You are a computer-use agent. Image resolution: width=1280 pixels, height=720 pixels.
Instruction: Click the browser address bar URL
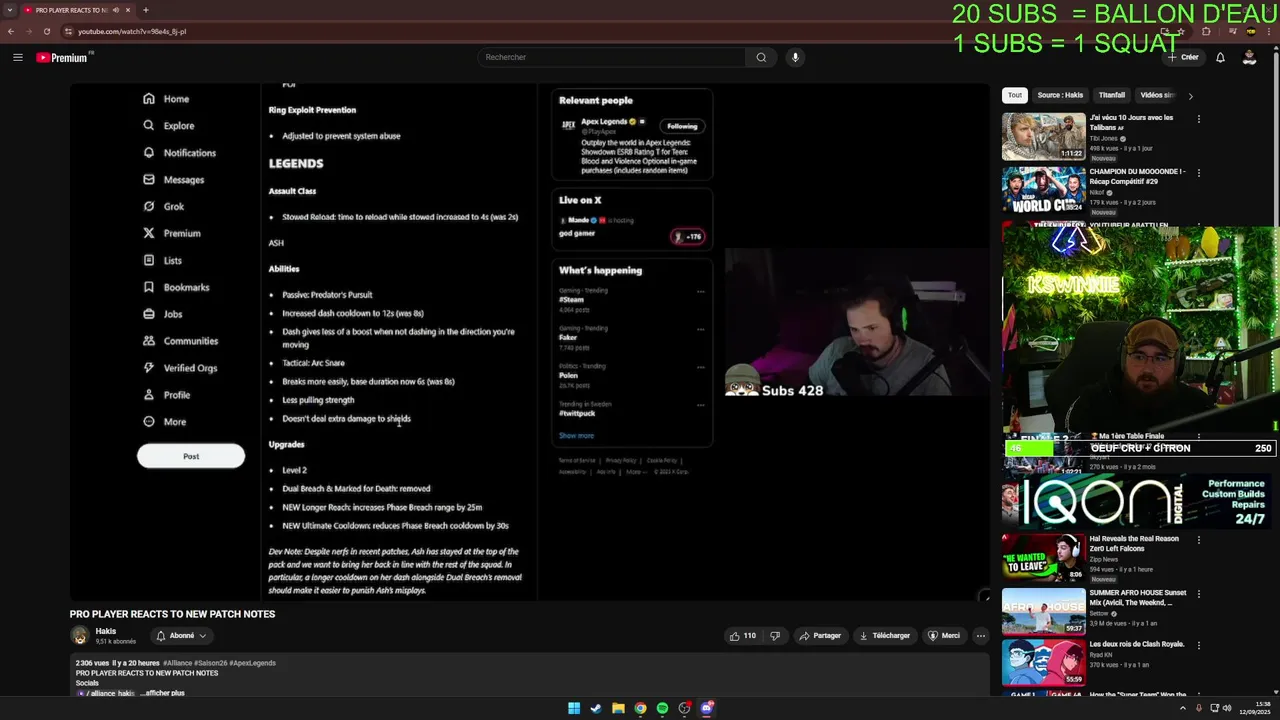132,31
